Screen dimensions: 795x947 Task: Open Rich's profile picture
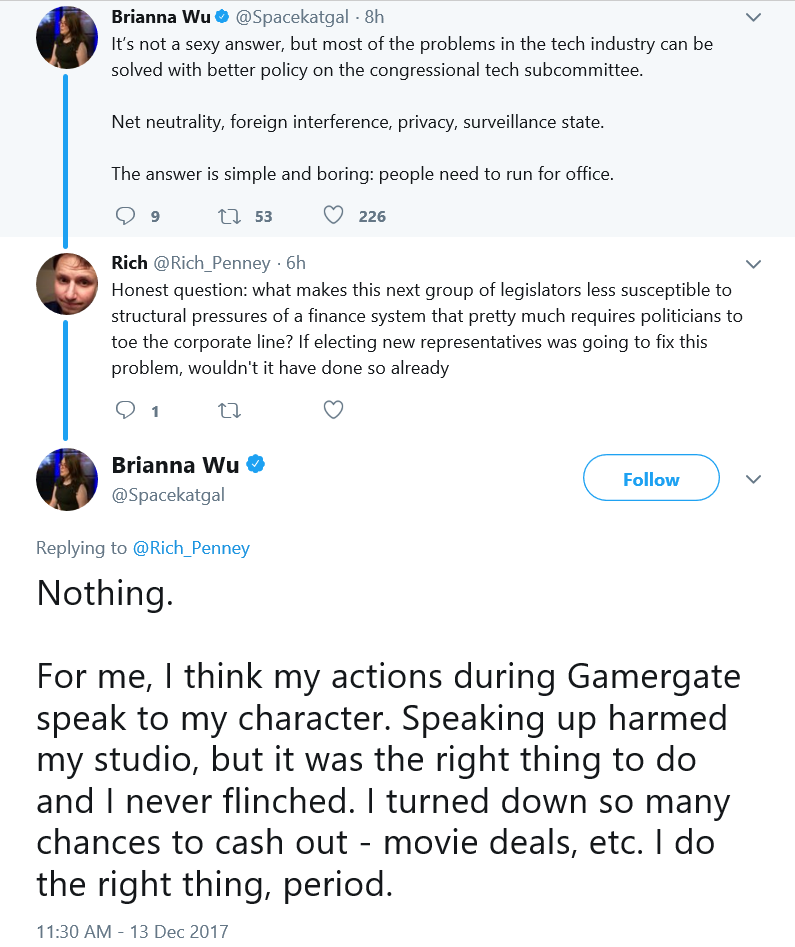click(x=66, y=283)
